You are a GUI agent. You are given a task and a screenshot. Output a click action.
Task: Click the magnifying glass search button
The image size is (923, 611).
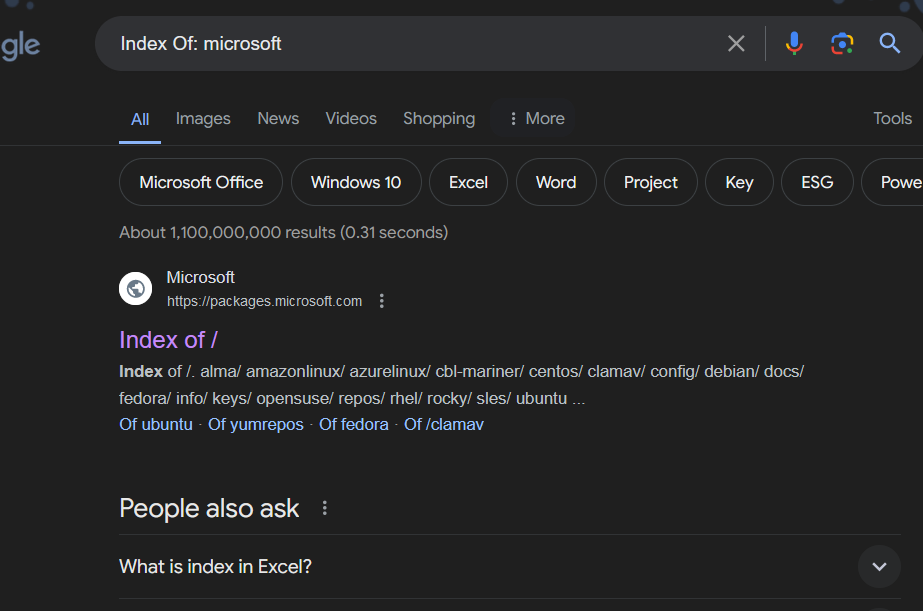click(889, 43)
